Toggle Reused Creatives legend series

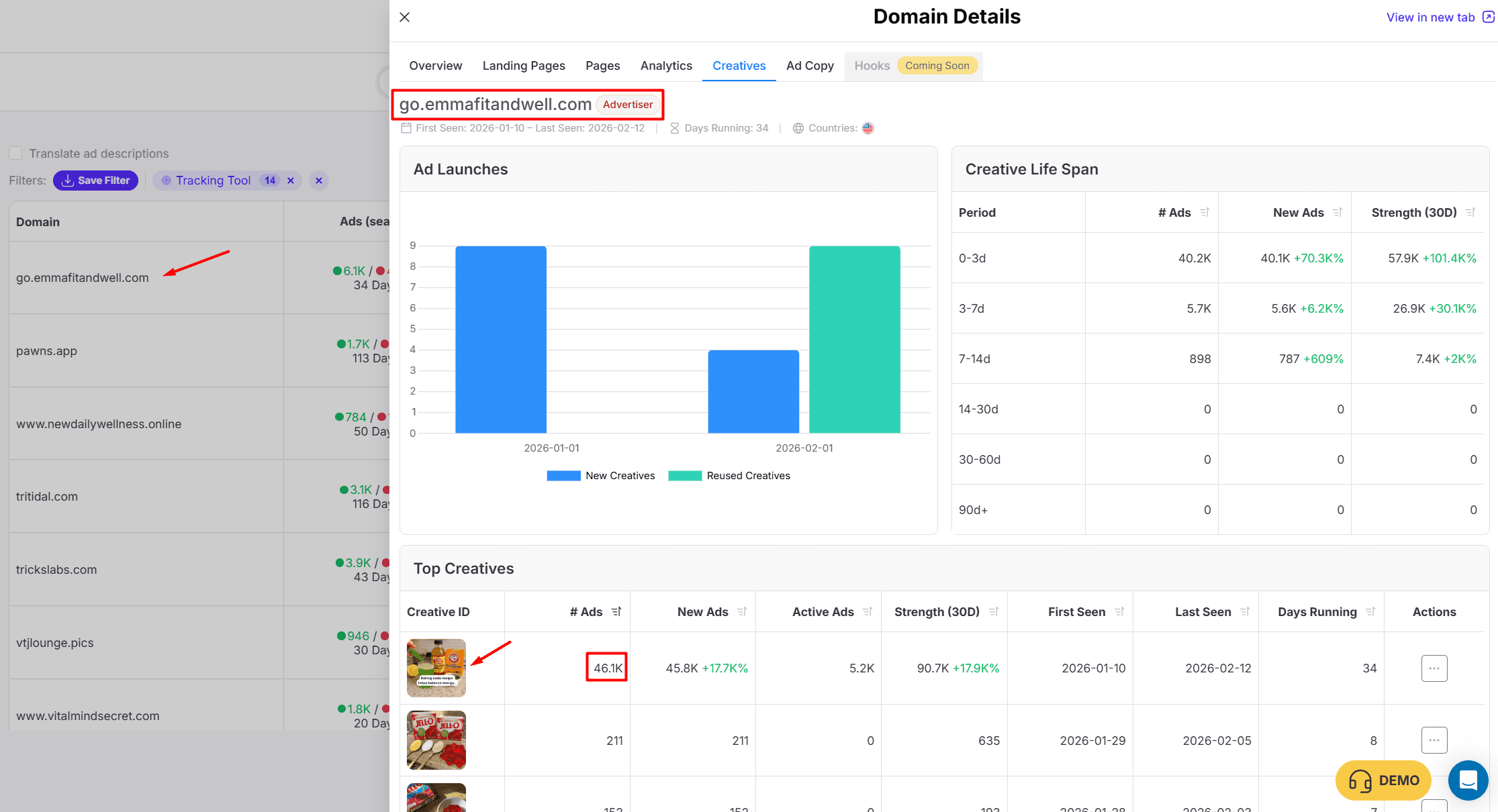[x=729, y=476]
